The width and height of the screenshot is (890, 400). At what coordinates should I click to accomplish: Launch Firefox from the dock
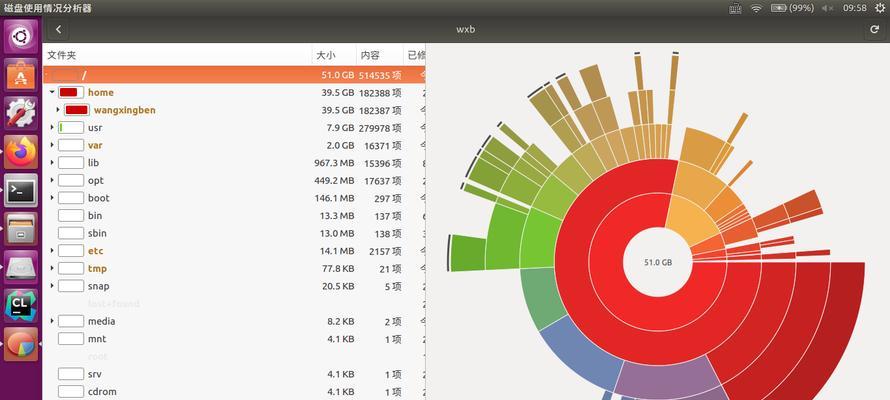(20, 151)
